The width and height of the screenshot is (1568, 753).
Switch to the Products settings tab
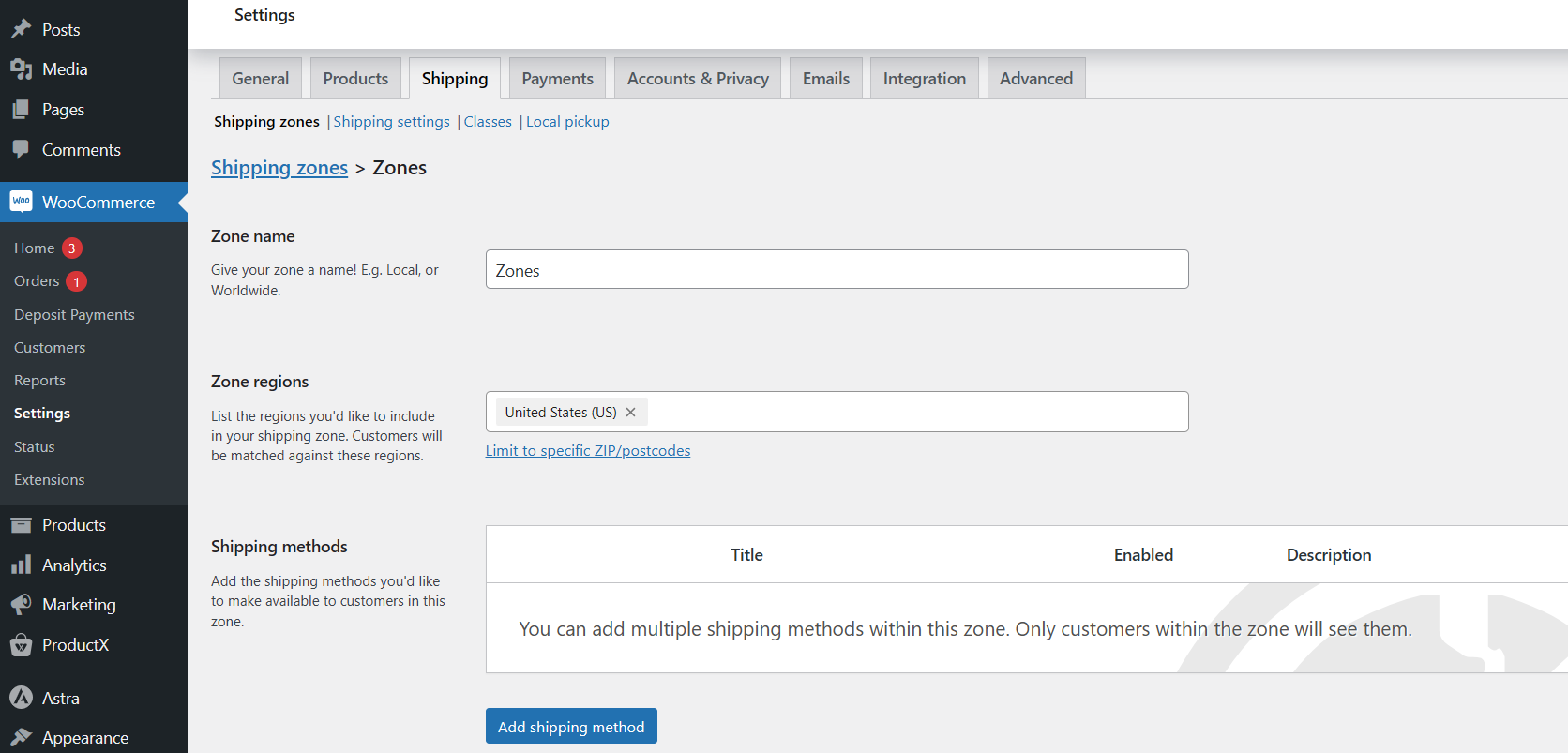pos(355,79)
